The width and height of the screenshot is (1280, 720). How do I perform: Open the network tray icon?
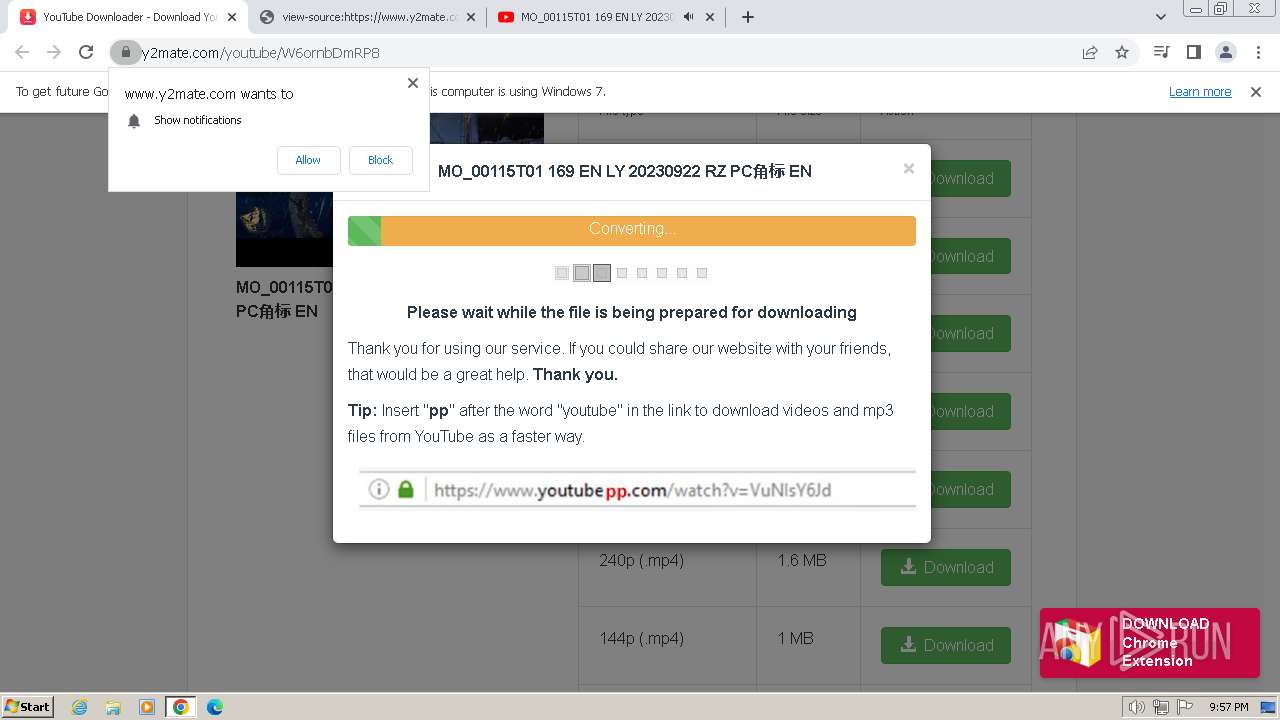[1160, 707]
